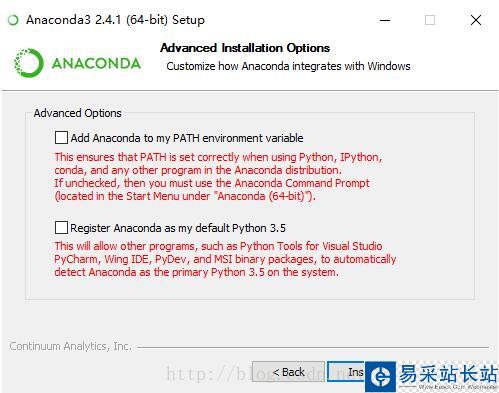Click the Anaconda3 2.4.1 Setup title text
499x393 pixels.
click(115, 20)
